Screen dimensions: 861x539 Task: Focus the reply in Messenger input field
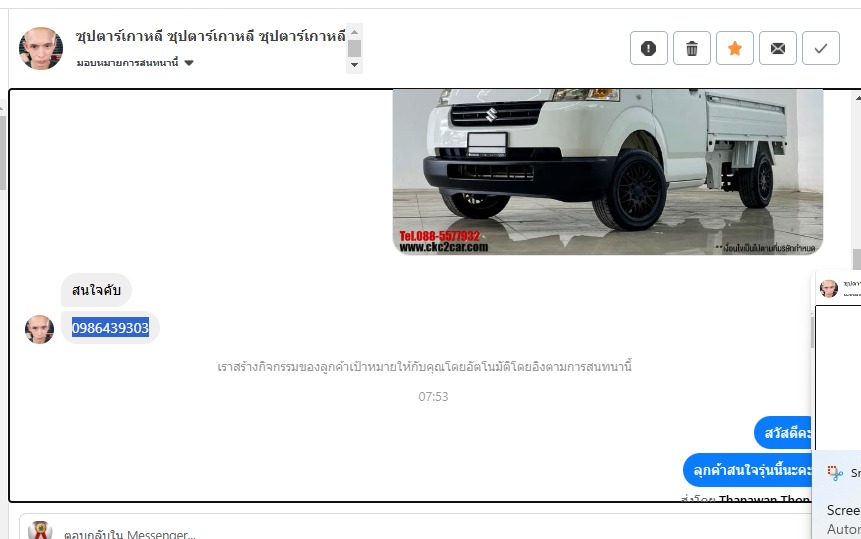417,534
